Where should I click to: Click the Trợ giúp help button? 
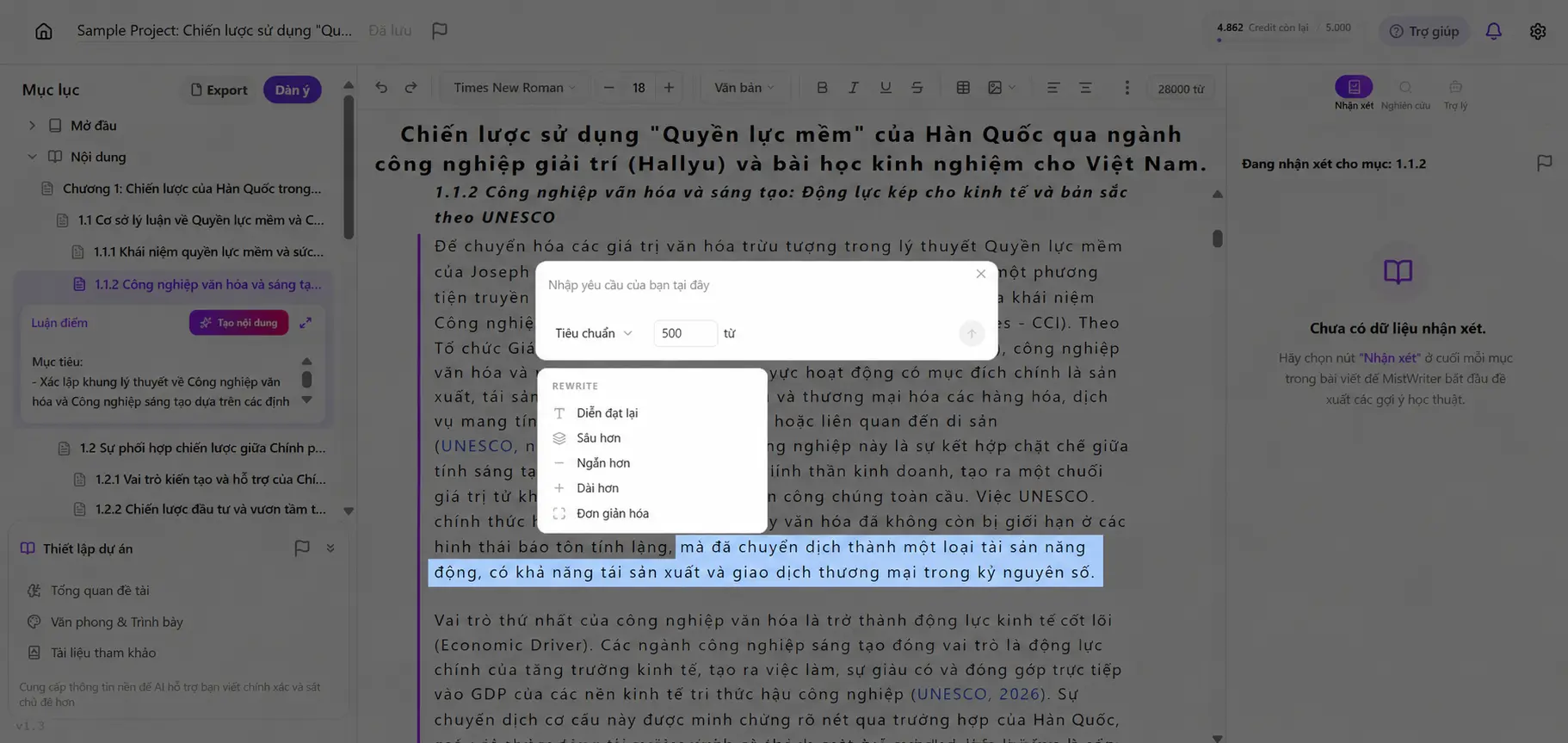coord(1424,31)
